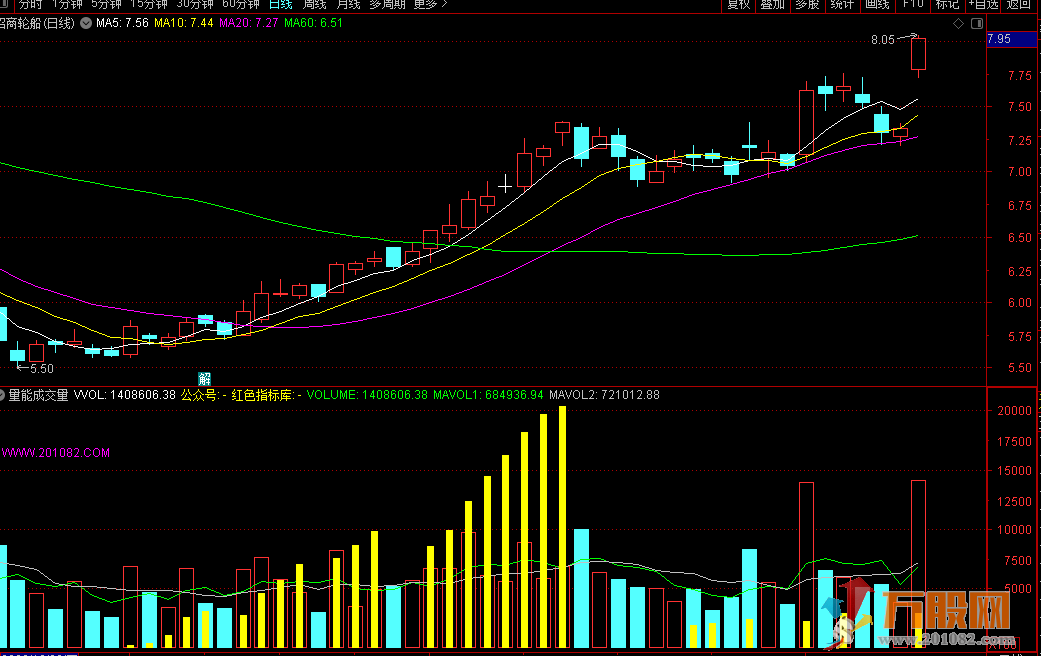
Task: Click the teal 解 marker icon
Action: (x=205, y=378)
